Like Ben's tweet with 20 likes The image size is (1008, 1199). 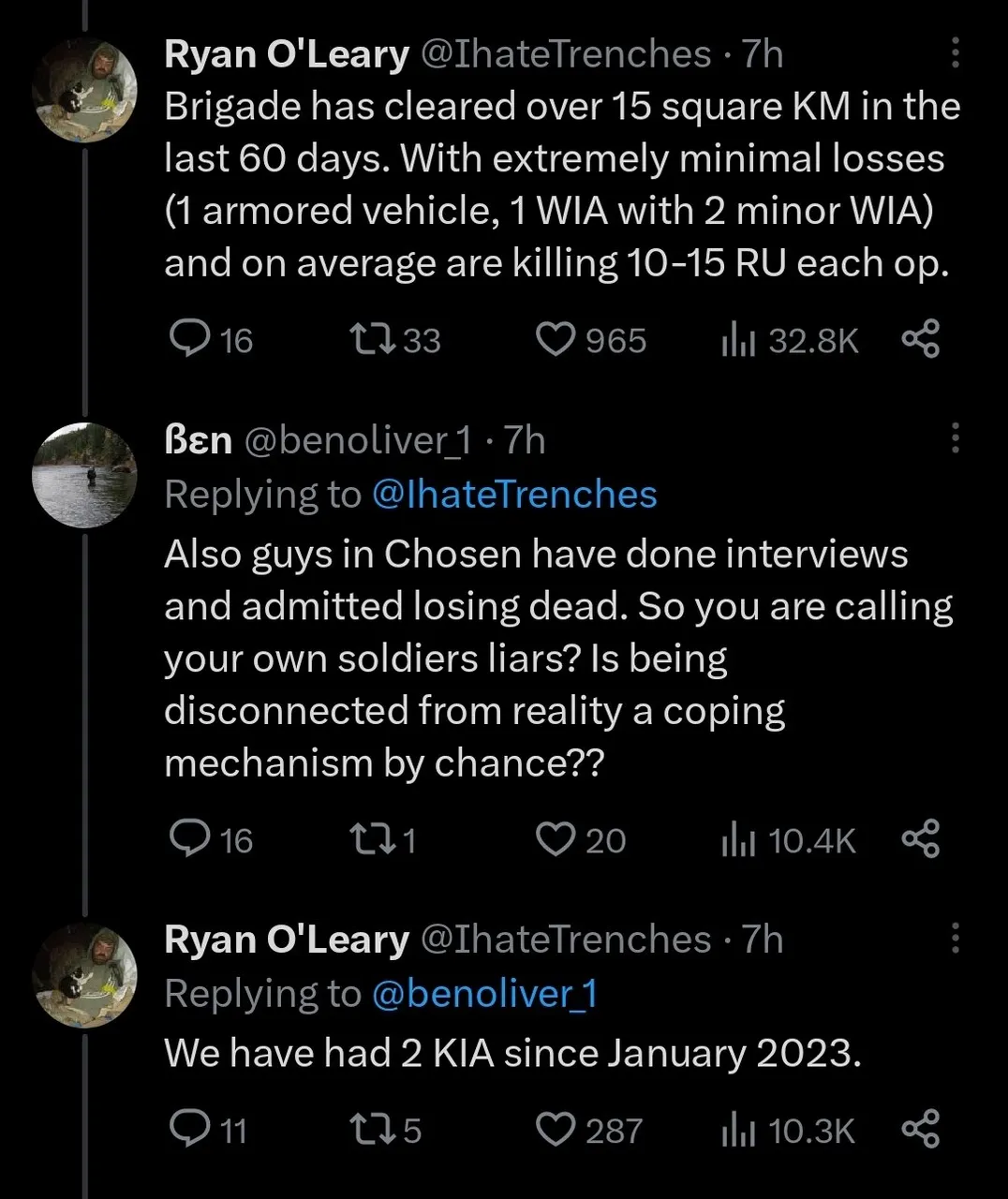tap(555, 839)
